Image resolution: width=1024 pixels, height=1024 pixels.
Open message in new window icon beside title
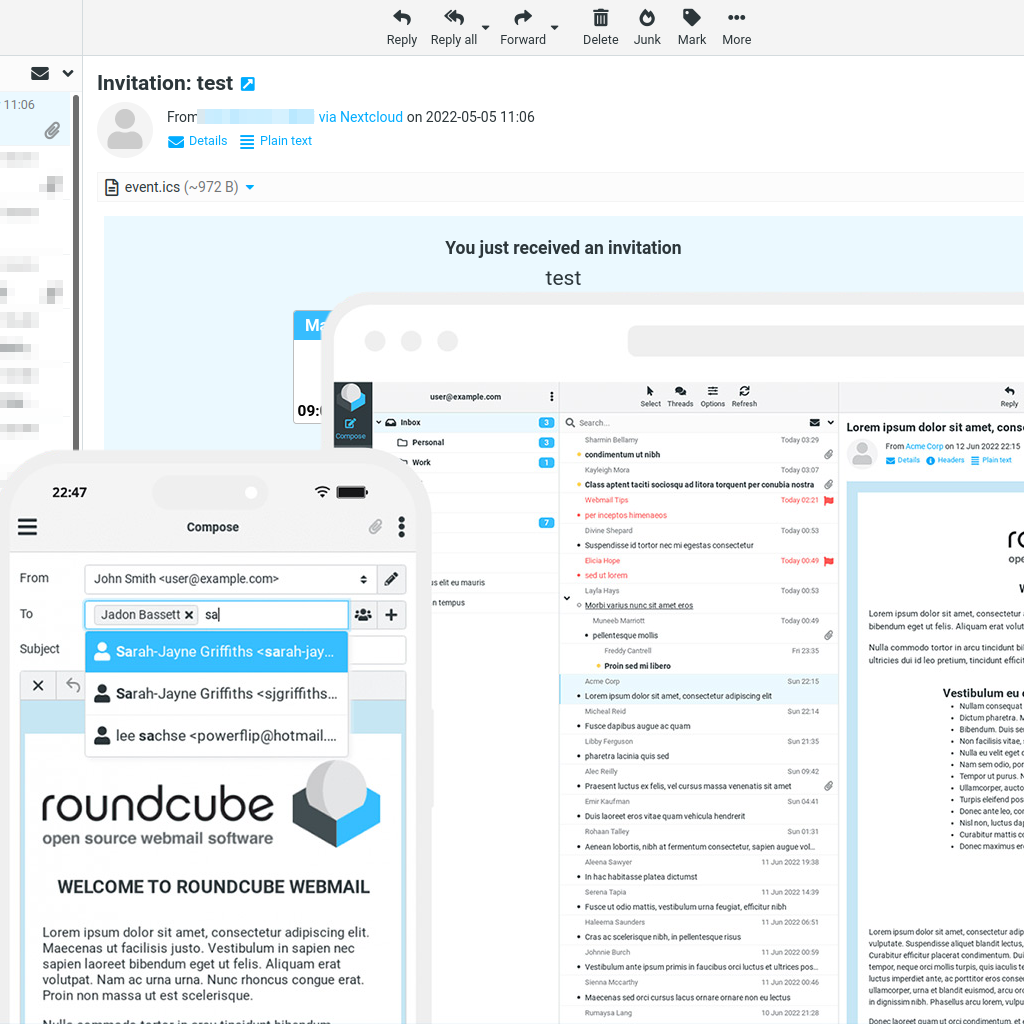click(x=248, y=84)
